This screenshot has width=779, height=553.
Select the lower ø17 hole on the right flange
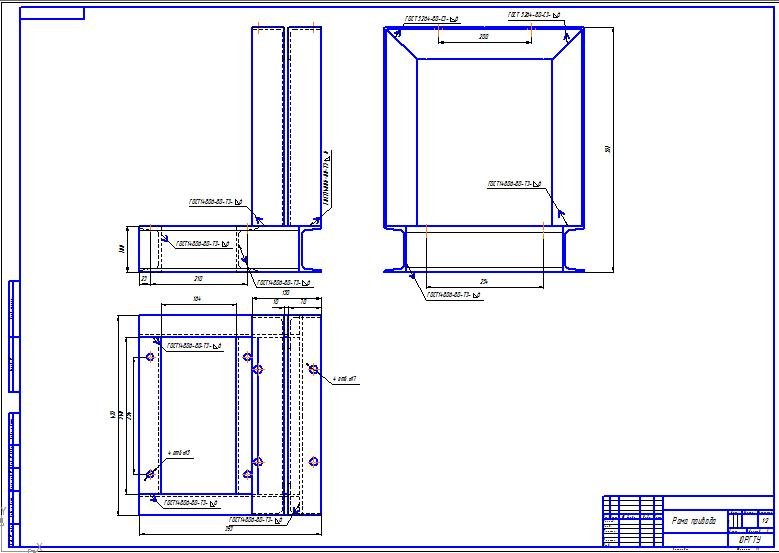tap(313, 461)
